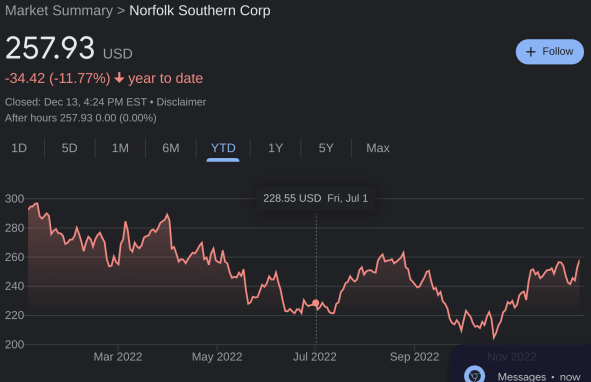Click the red down arrow beside year to date
This screenshot has width=591, height=382.
(119, 78)
